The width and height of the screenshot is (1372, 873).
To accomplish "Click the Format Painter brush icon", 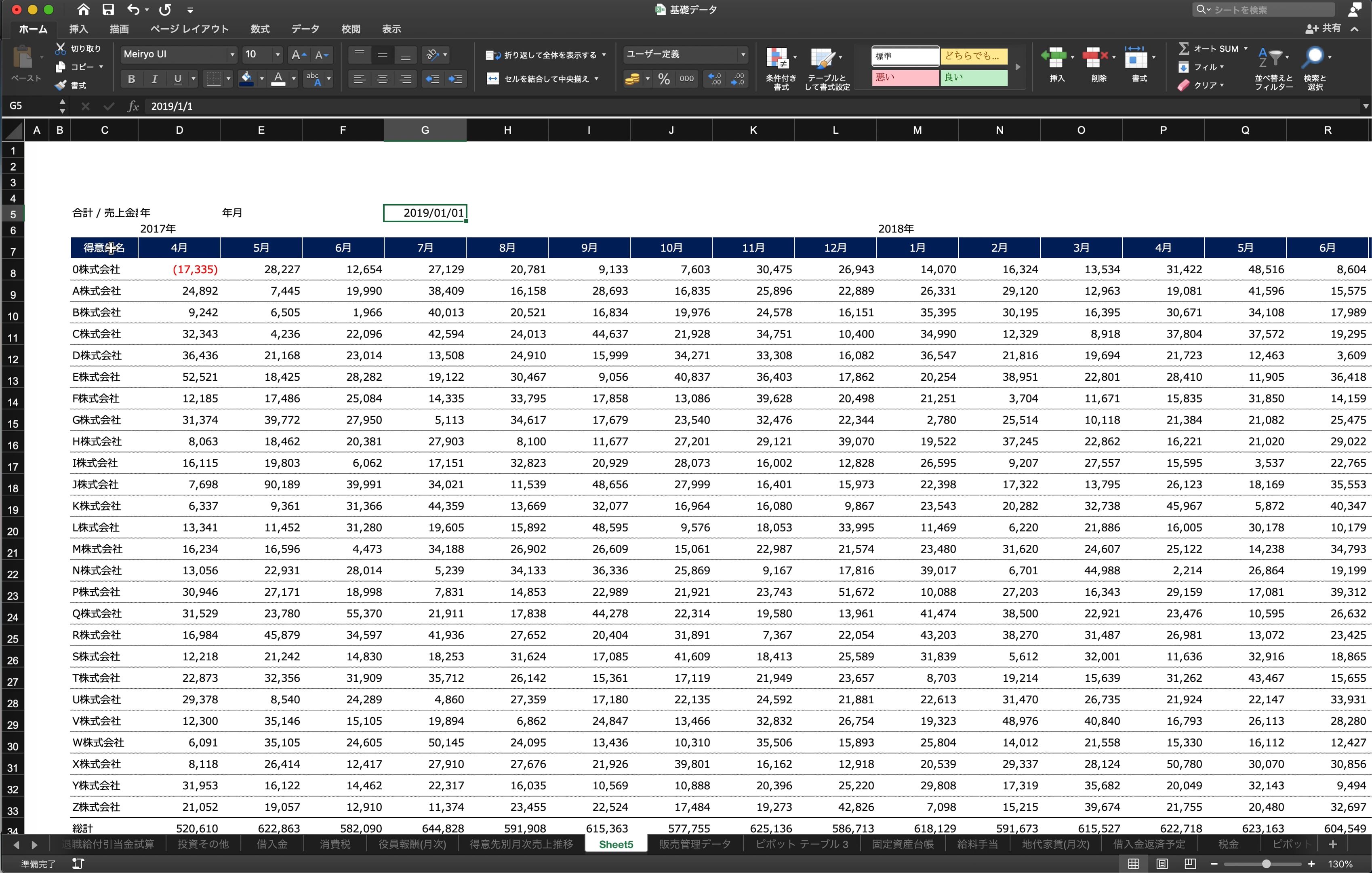I will point(60,85).
